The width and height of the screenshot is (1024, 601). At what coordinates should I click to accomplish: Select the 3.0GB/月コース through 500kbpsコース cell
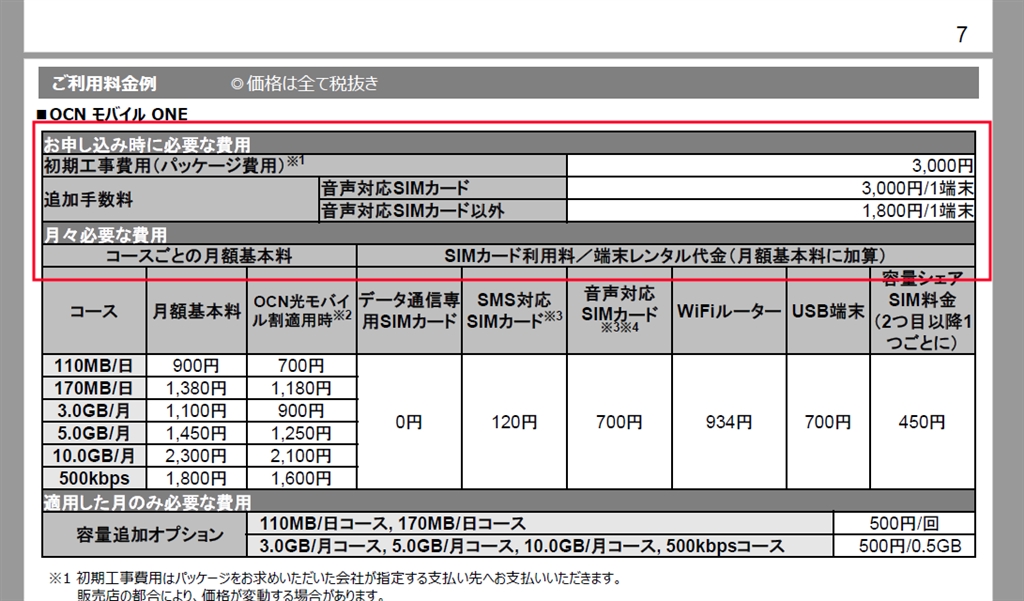[540, 545]
